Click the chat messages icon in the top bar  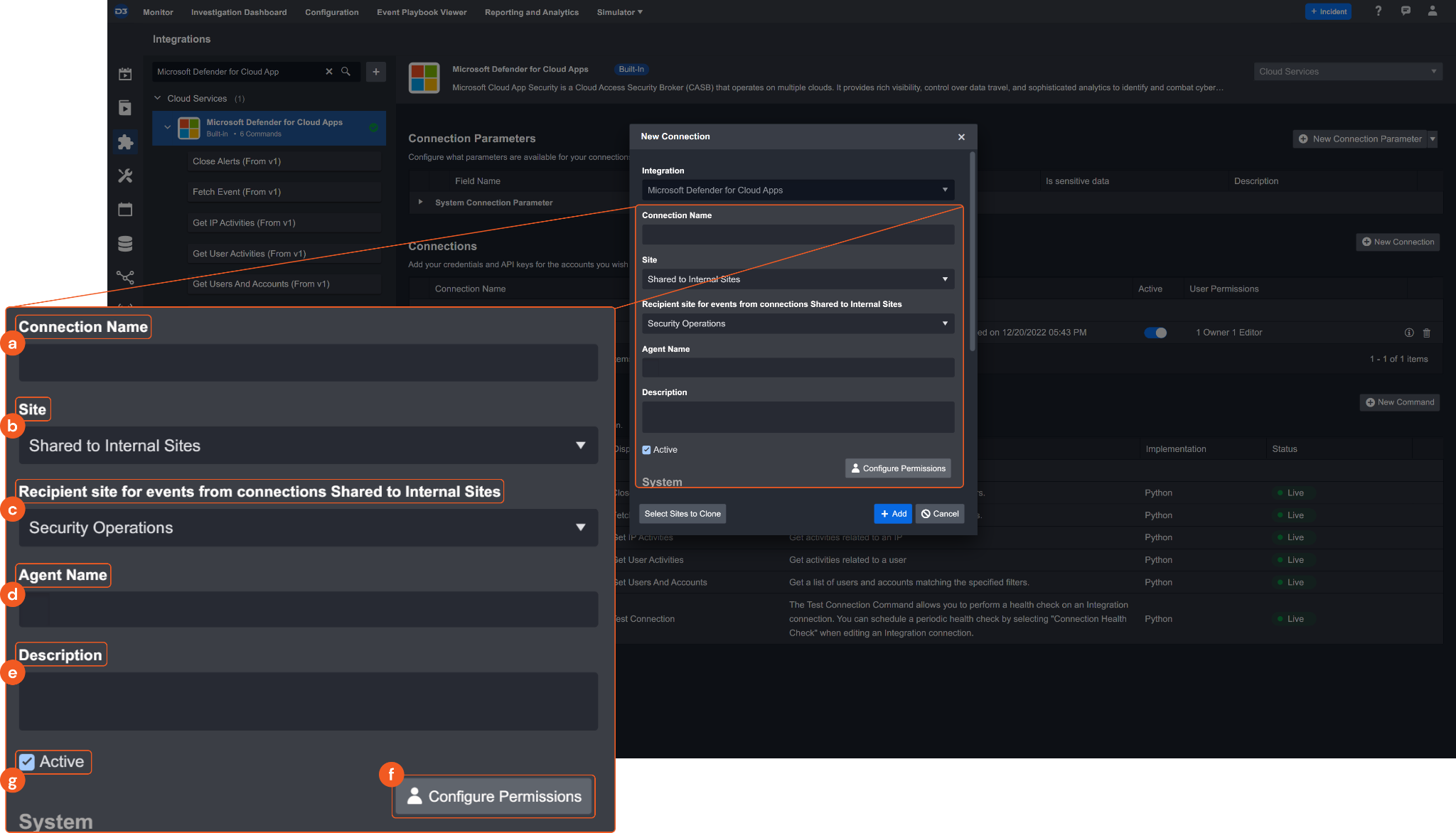point(1406,11)
